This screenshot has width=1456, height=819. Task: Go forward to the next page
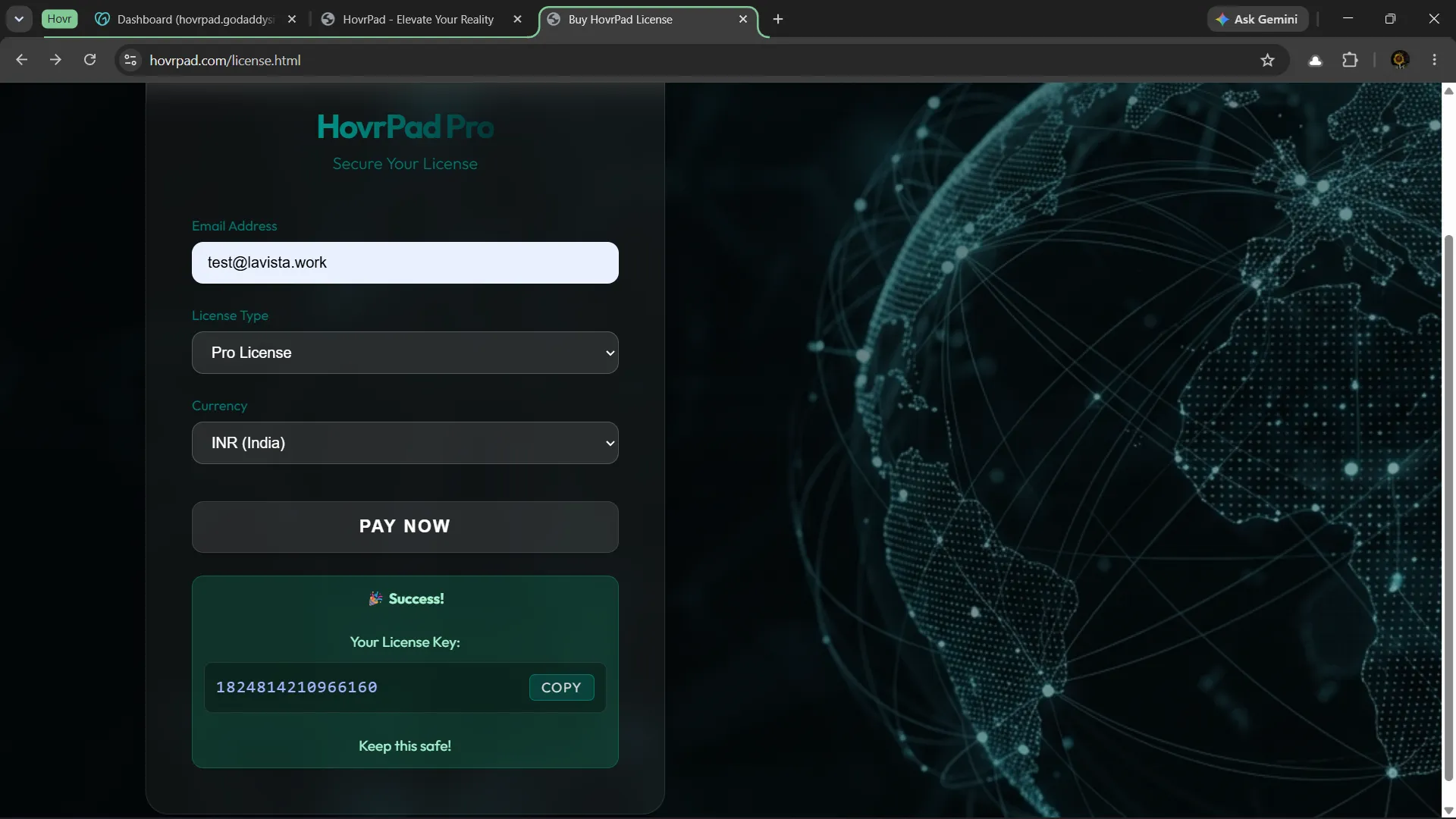point(55,60)
